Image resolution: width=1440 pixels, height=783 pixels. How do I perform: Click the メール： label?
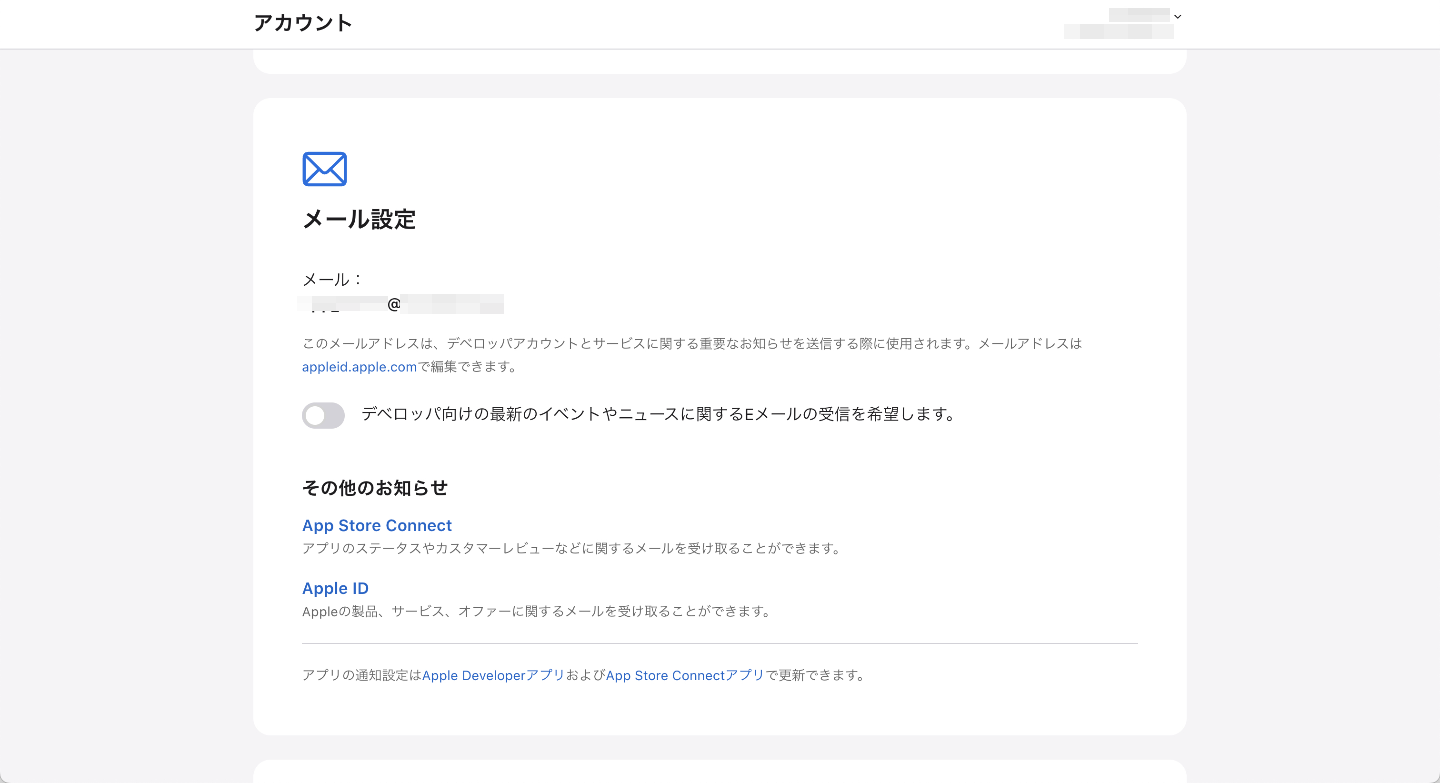tap(333, 280)
